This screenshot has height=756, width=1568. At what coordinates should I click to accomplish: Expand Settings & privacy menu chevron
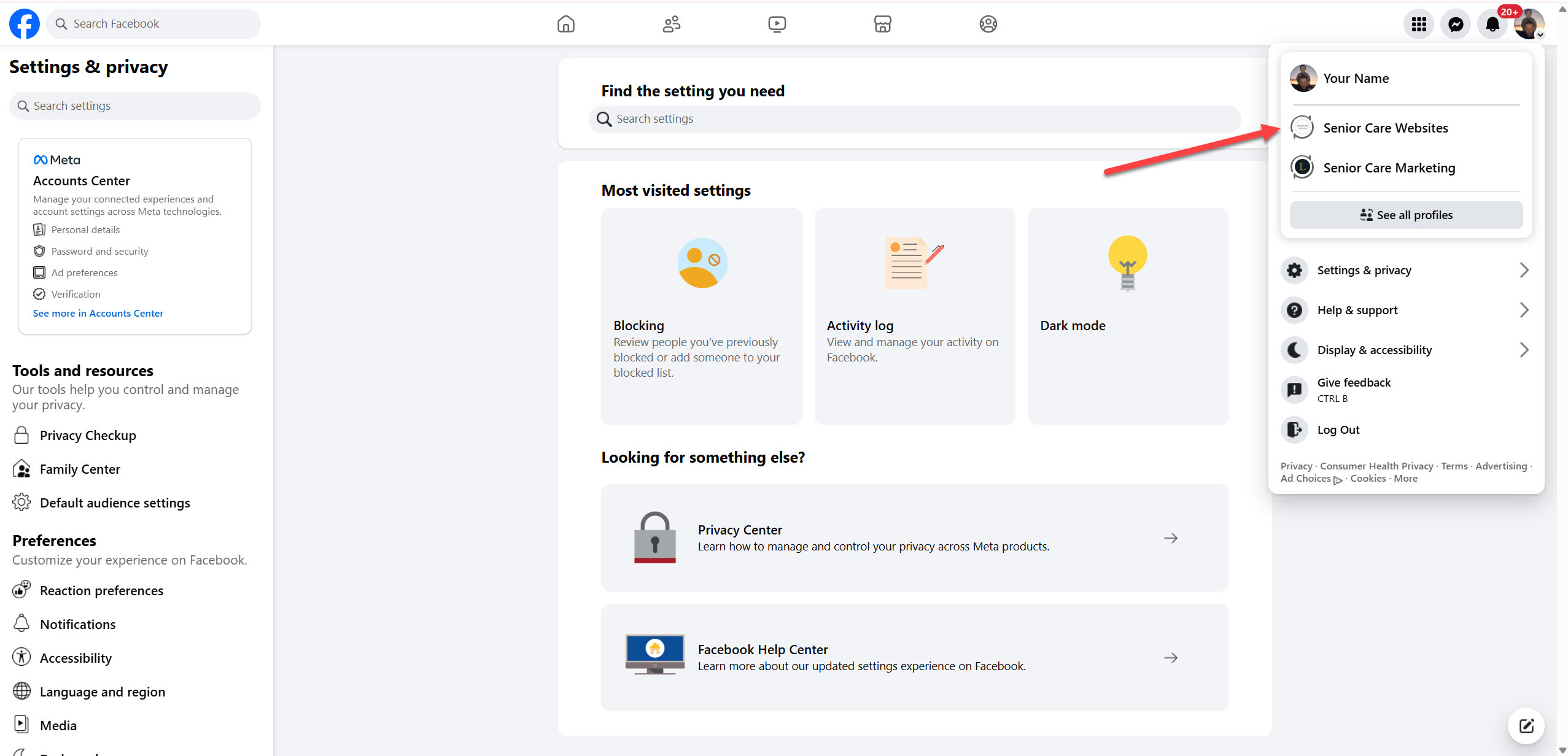click(x=1524, y=270)
